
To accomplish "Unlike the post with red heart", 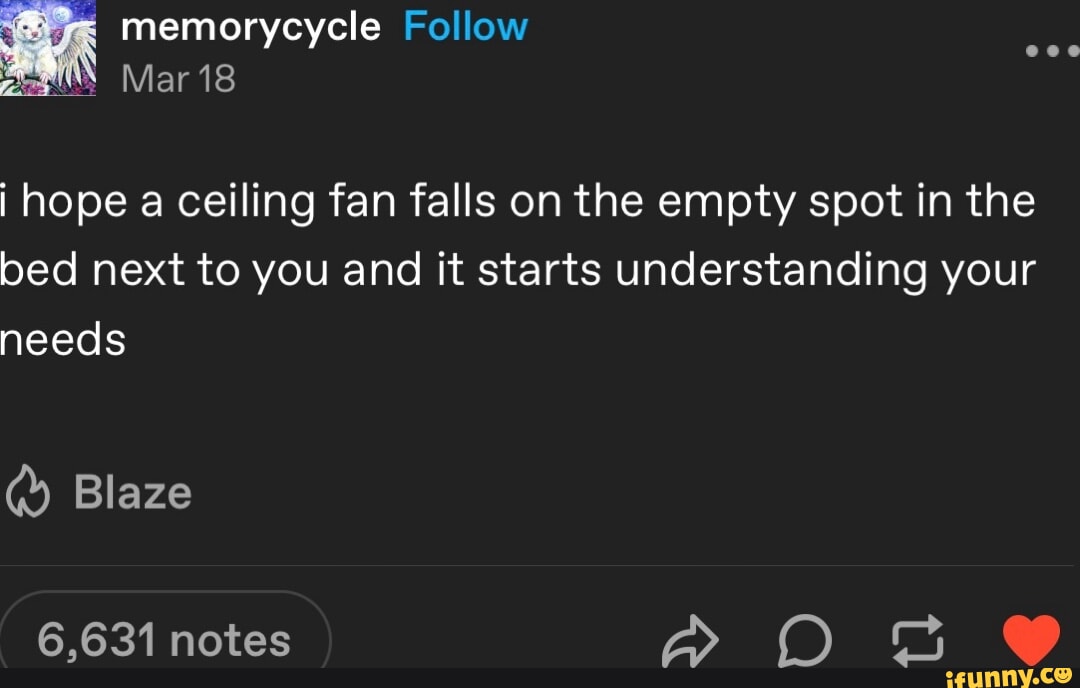I will (x=1030, y=640).
